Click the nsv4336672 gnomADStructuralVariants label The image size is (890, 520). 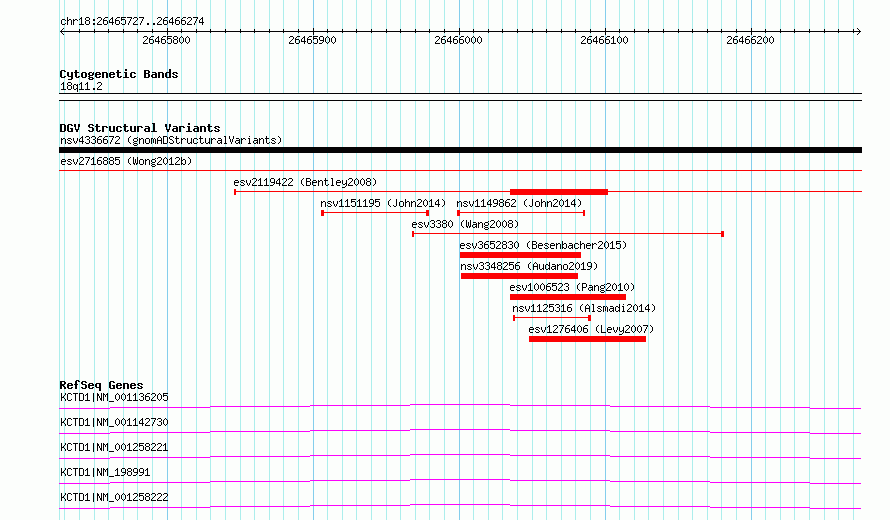coord(171,140)
